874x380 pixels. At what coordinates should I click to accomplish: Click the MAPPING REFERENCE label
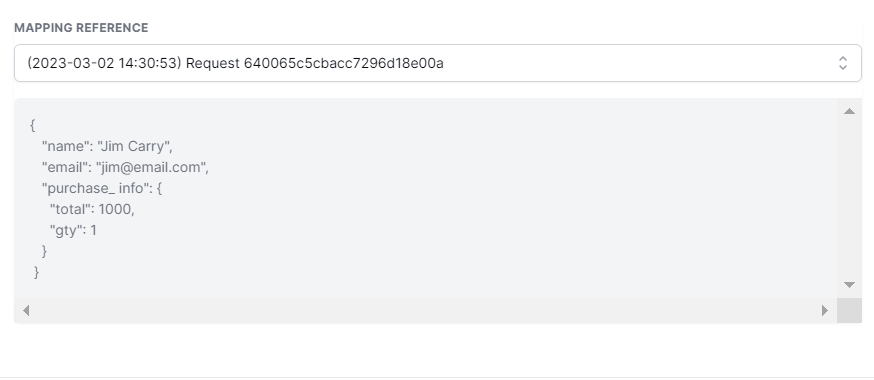point(81,28)
